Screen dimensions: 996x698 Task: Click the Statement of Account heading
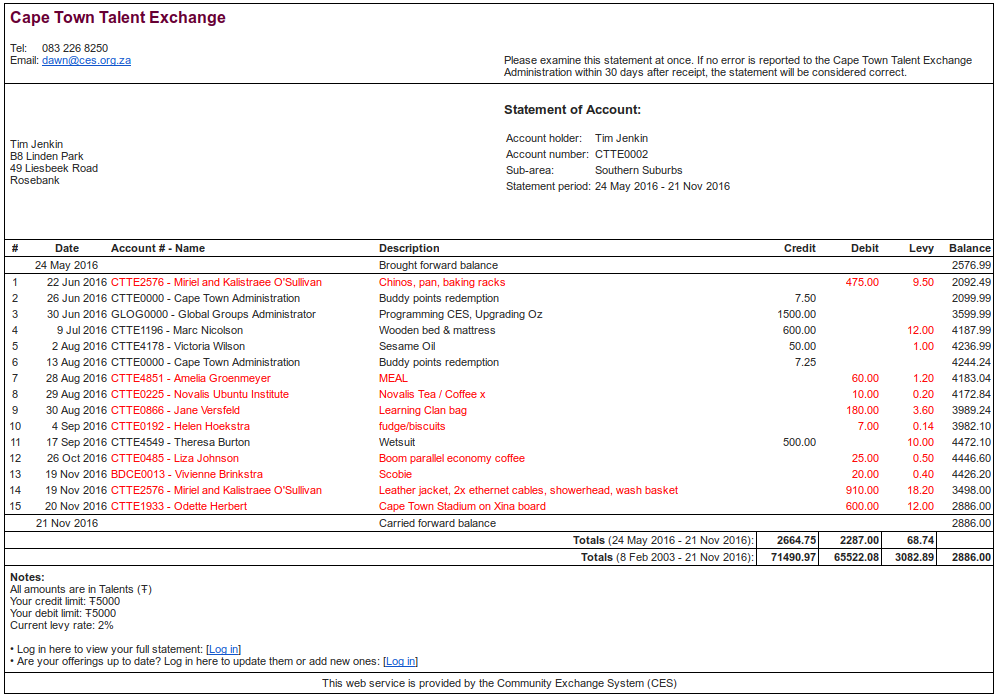click(x=572, y=110)
